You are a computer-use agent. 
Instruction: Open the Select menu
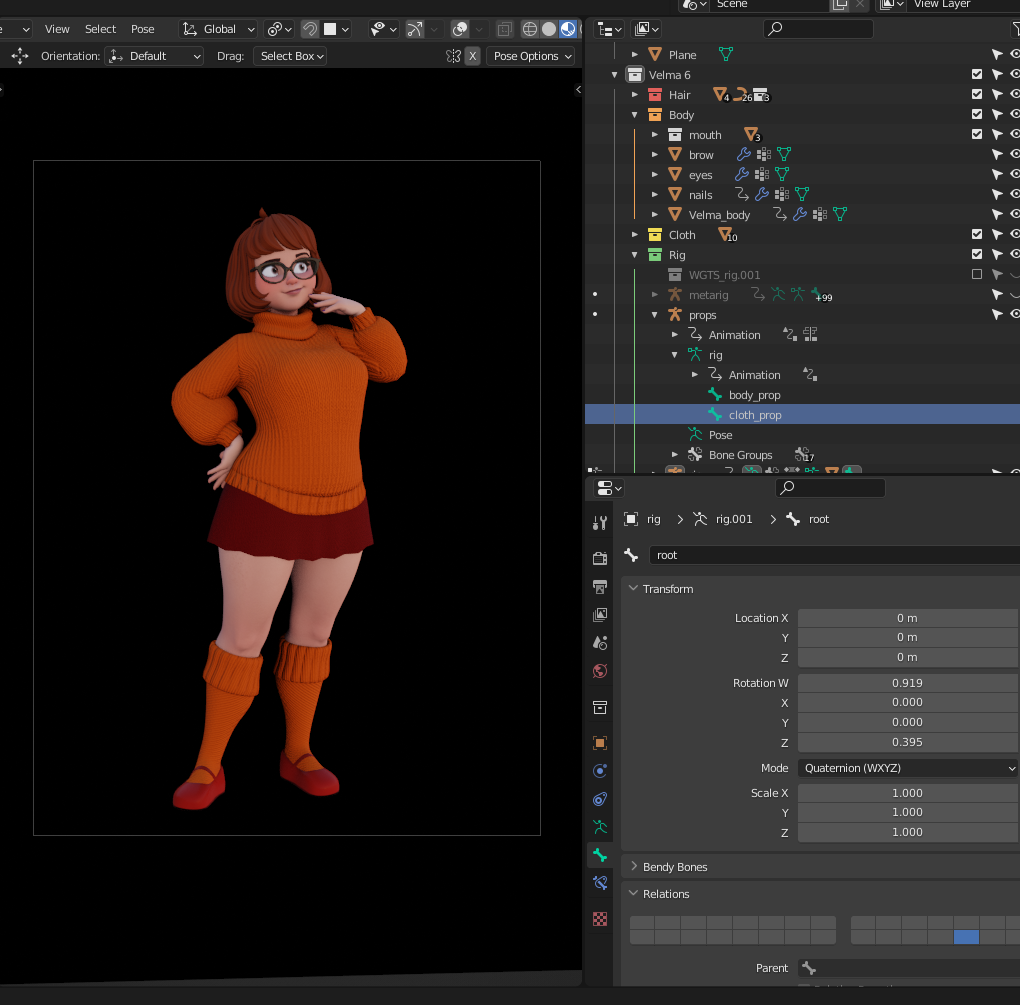(100, 29)
